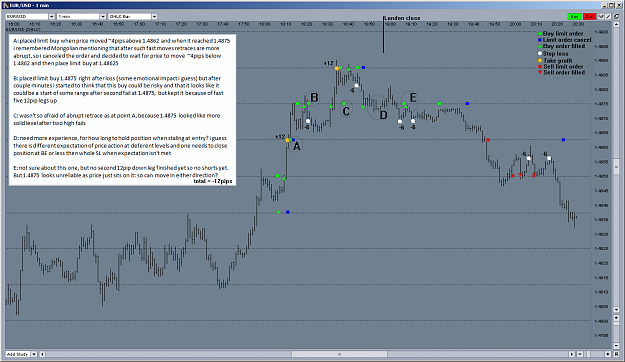Click the R reset button at bottom right
Screen dimensions: 625x362
pos(617,354)
